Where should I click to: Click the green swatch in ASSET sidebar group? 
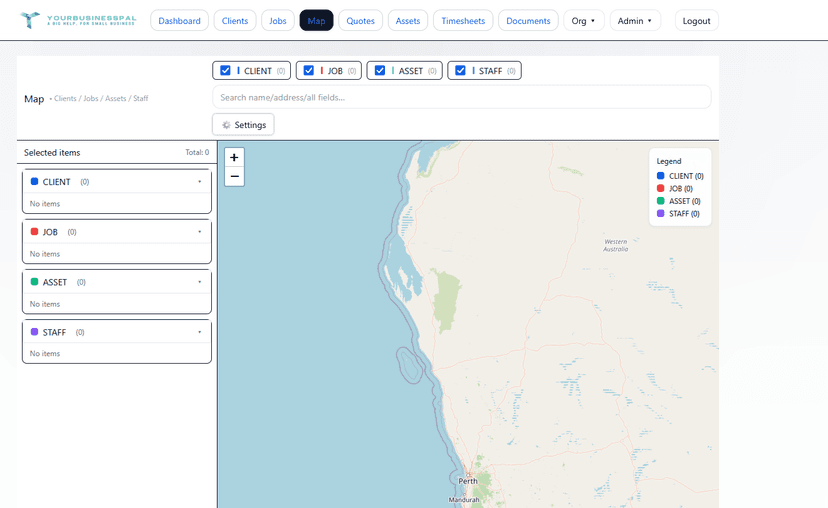pyautogui.click(x=34, y=281)
